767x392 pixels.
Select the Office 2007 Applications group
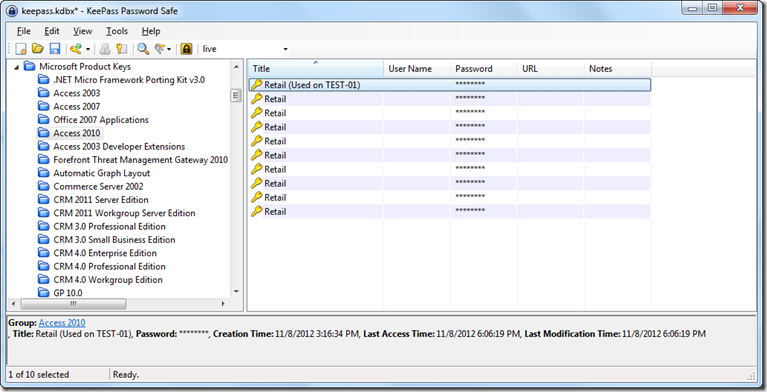tap(101, 119)
